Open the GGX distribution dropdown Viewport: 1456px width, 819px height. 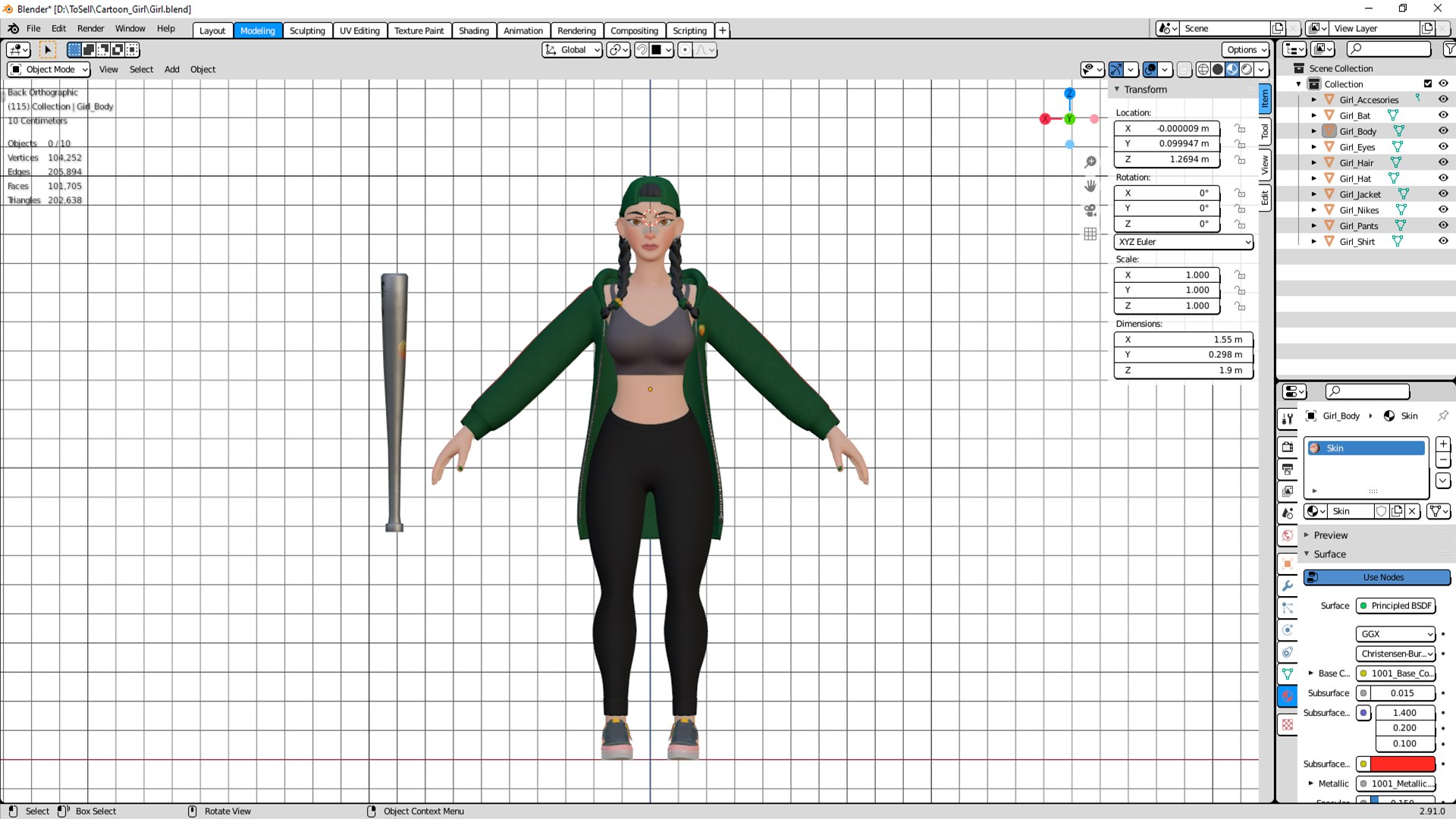1395,634
